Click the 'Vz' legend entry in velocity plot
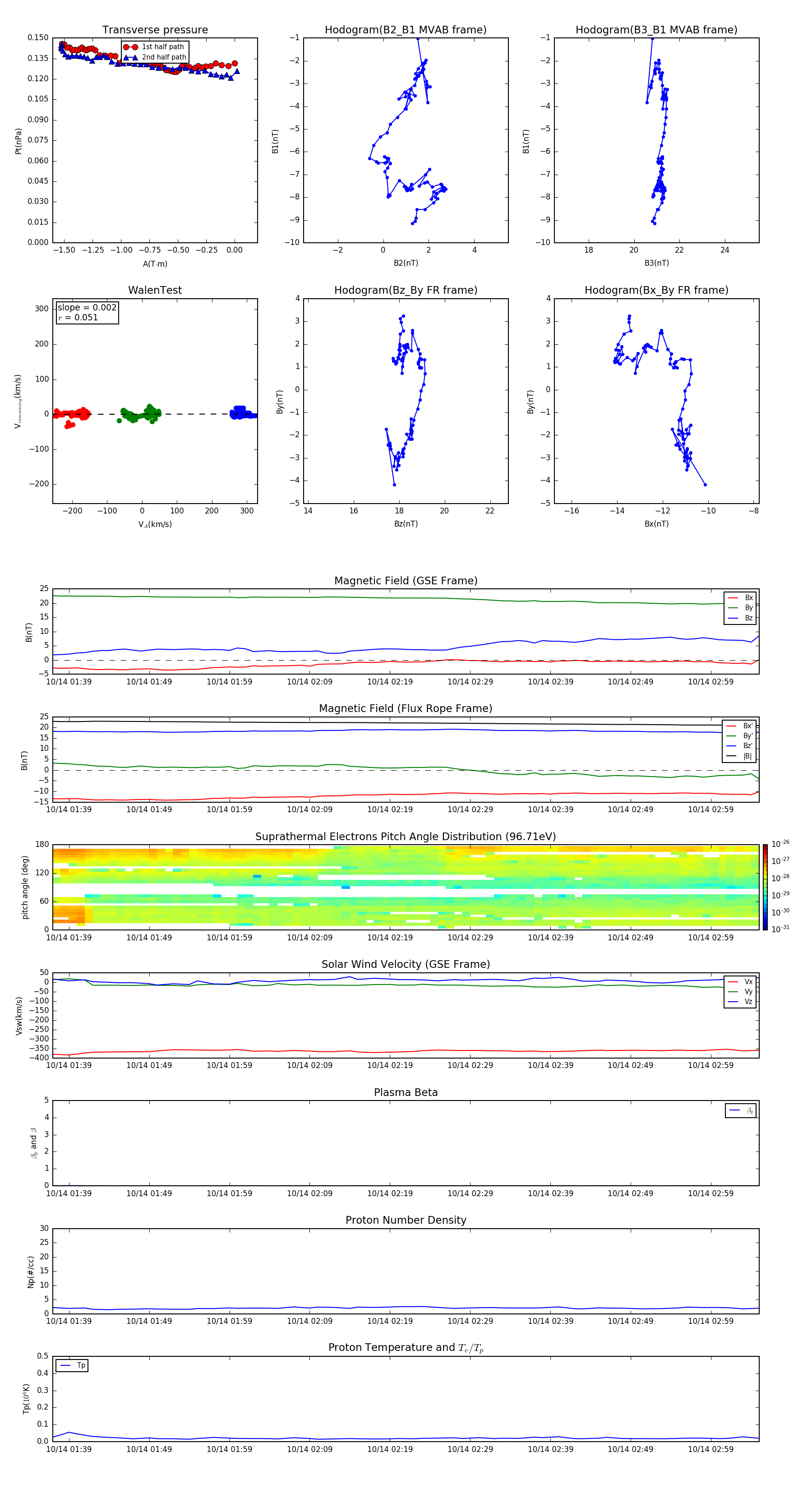 tap(740, 1002)
